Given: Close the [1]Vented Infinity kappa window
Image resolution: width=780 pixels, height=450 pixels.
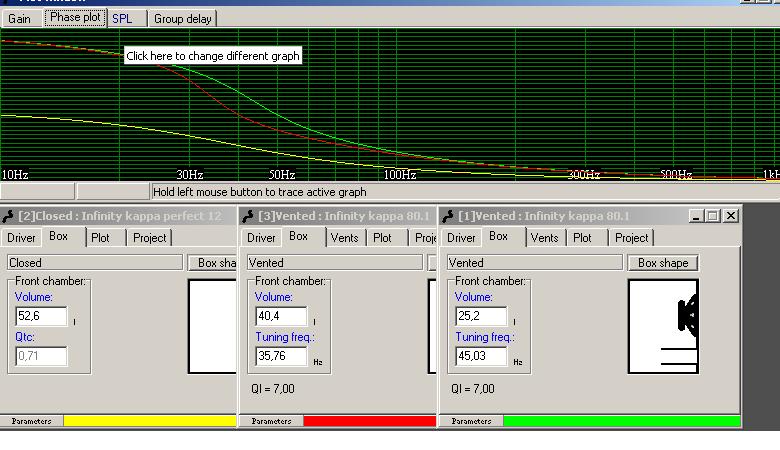Looking at the screenshot, I should pyautogui.click(x=731, y=216).
